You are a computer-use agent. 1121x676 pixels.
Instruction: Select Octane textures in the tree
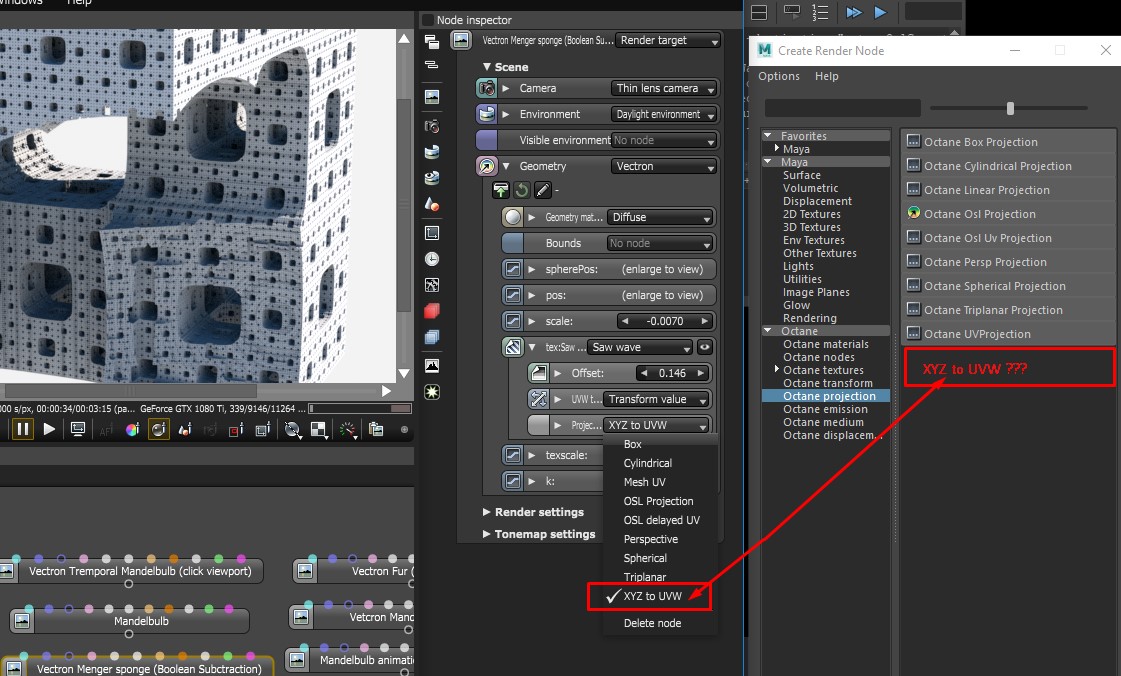(823, 370)
